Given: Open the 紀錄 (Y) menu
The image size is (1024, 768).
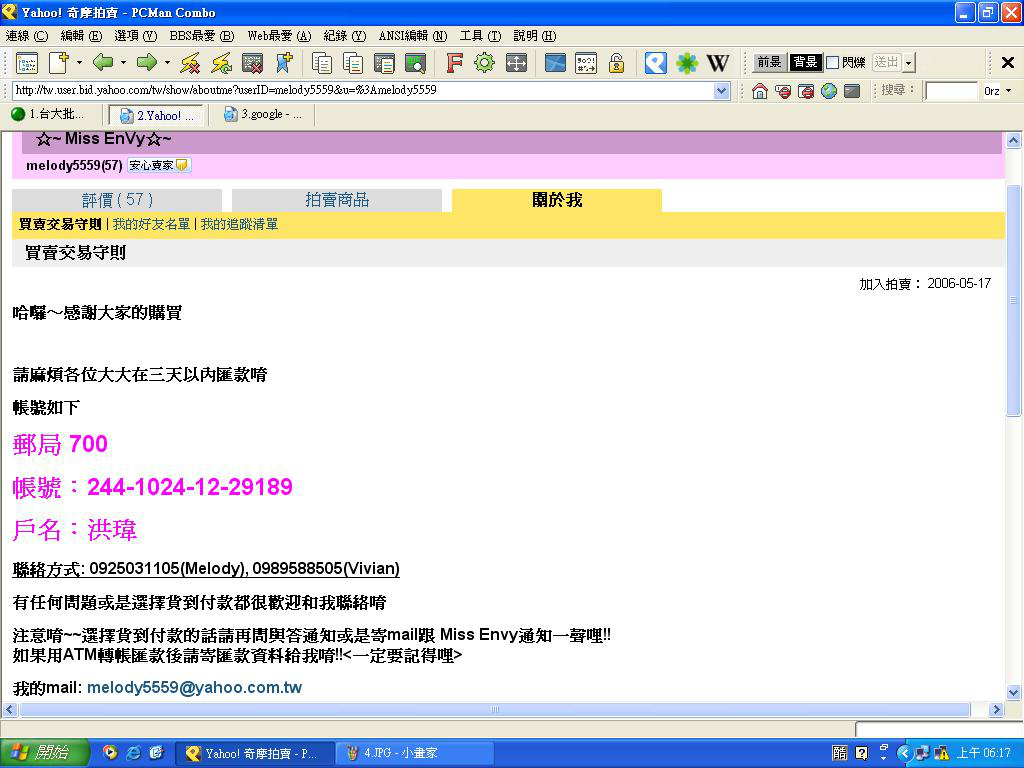Looking at the screenshot, I should 345,36.
